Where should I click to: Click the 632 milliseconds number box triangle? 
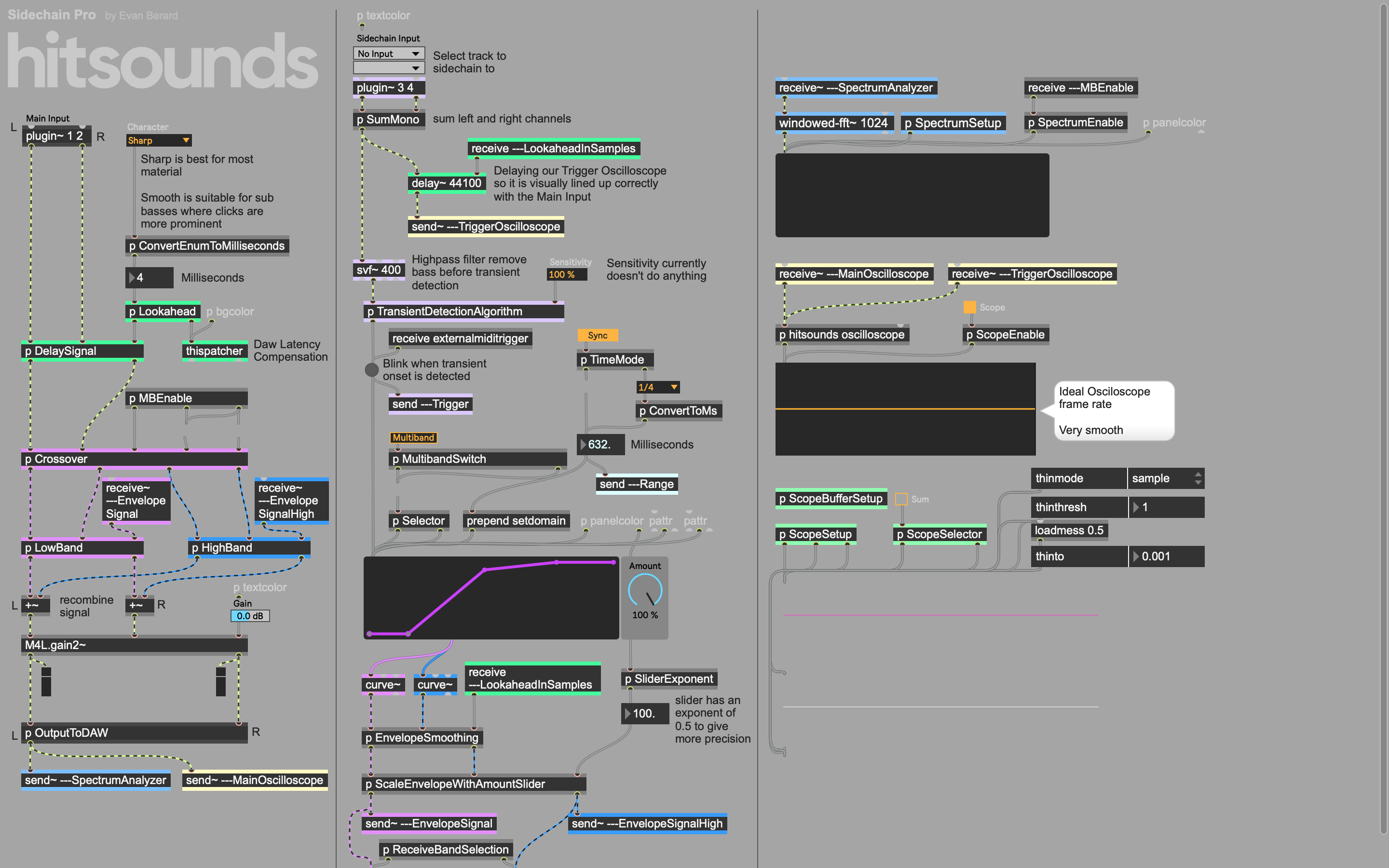583,444
